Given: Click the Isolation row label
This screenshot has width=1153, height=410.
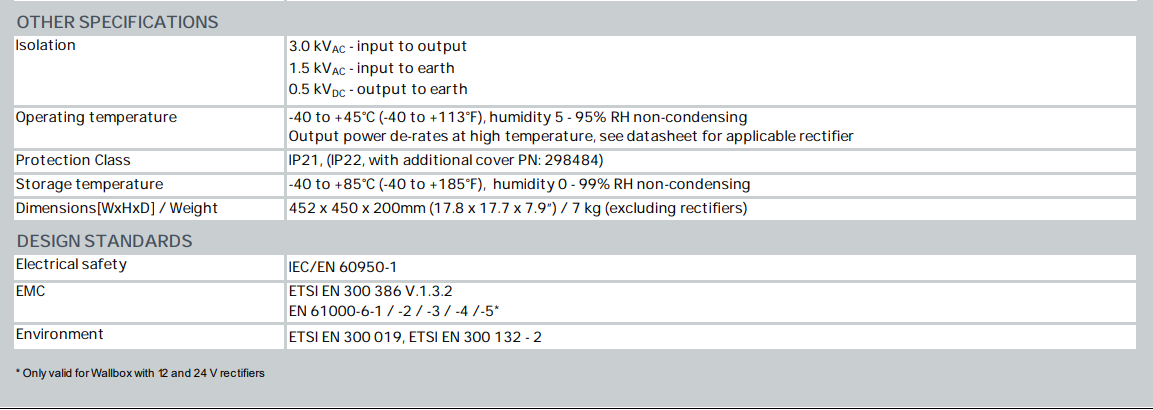Looking at the screenshot, I should coord(46,46).
